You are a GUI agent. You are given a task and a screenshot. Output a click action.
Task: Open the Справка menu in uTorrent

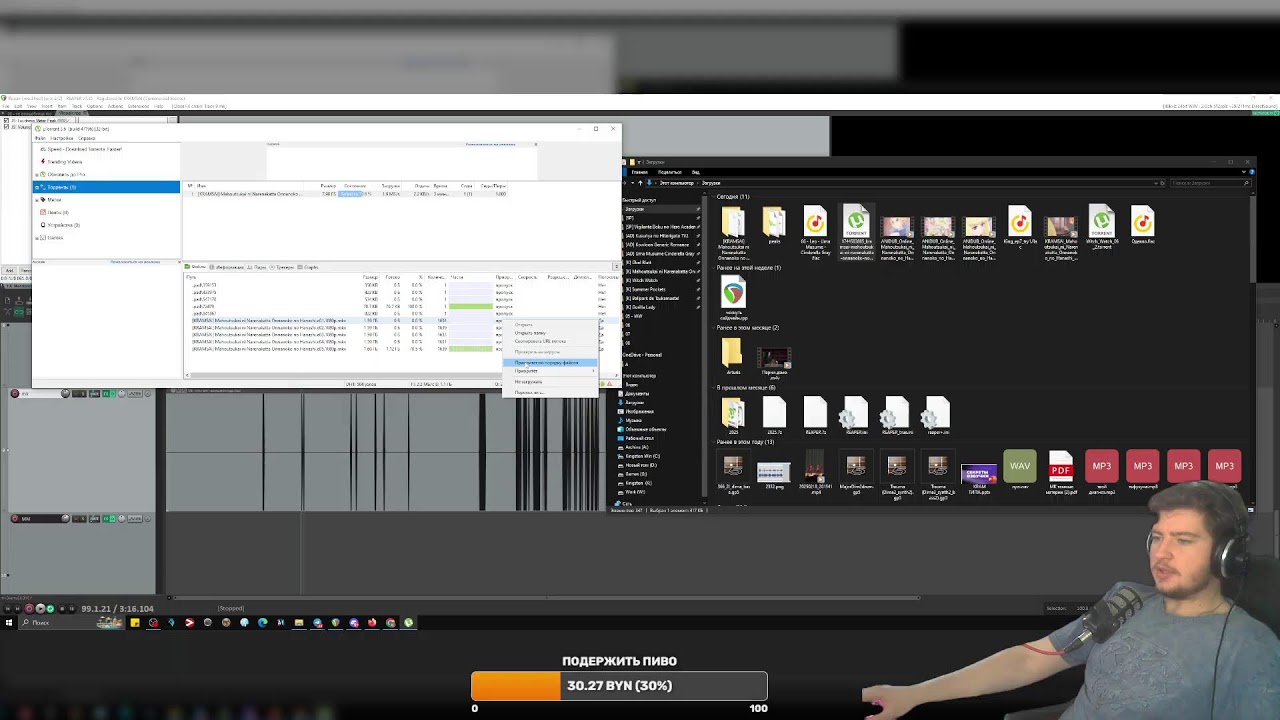(x=87, y=138)
